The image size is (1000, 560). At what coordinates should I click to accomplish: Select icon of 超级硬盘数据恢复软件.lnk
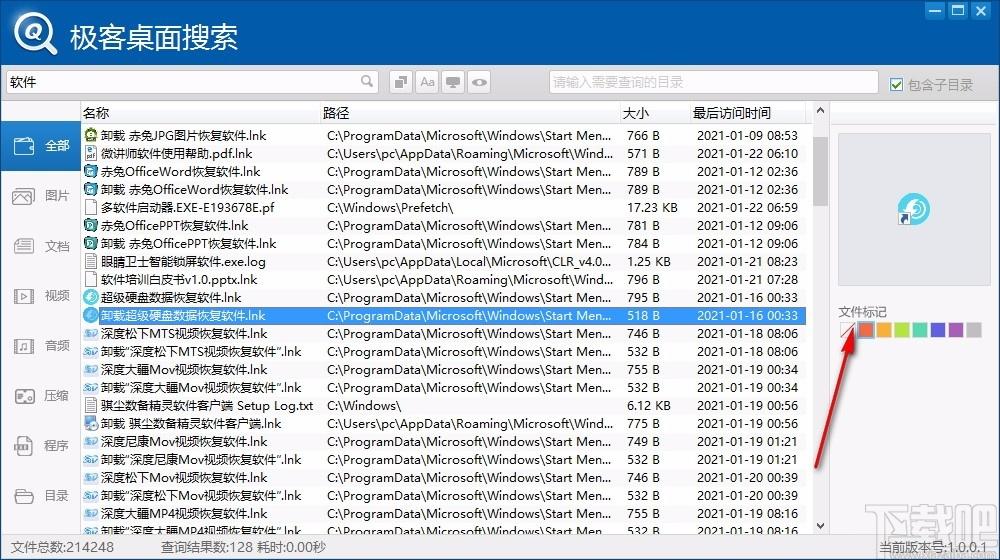pyautogui.click(x=91, y=297)
